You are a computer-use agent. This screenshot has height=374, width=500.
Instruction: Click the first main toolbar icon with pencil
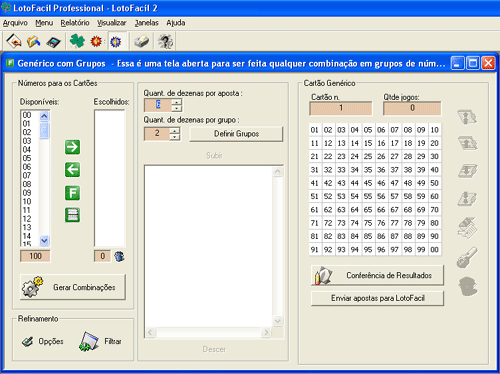coord(14,42)
